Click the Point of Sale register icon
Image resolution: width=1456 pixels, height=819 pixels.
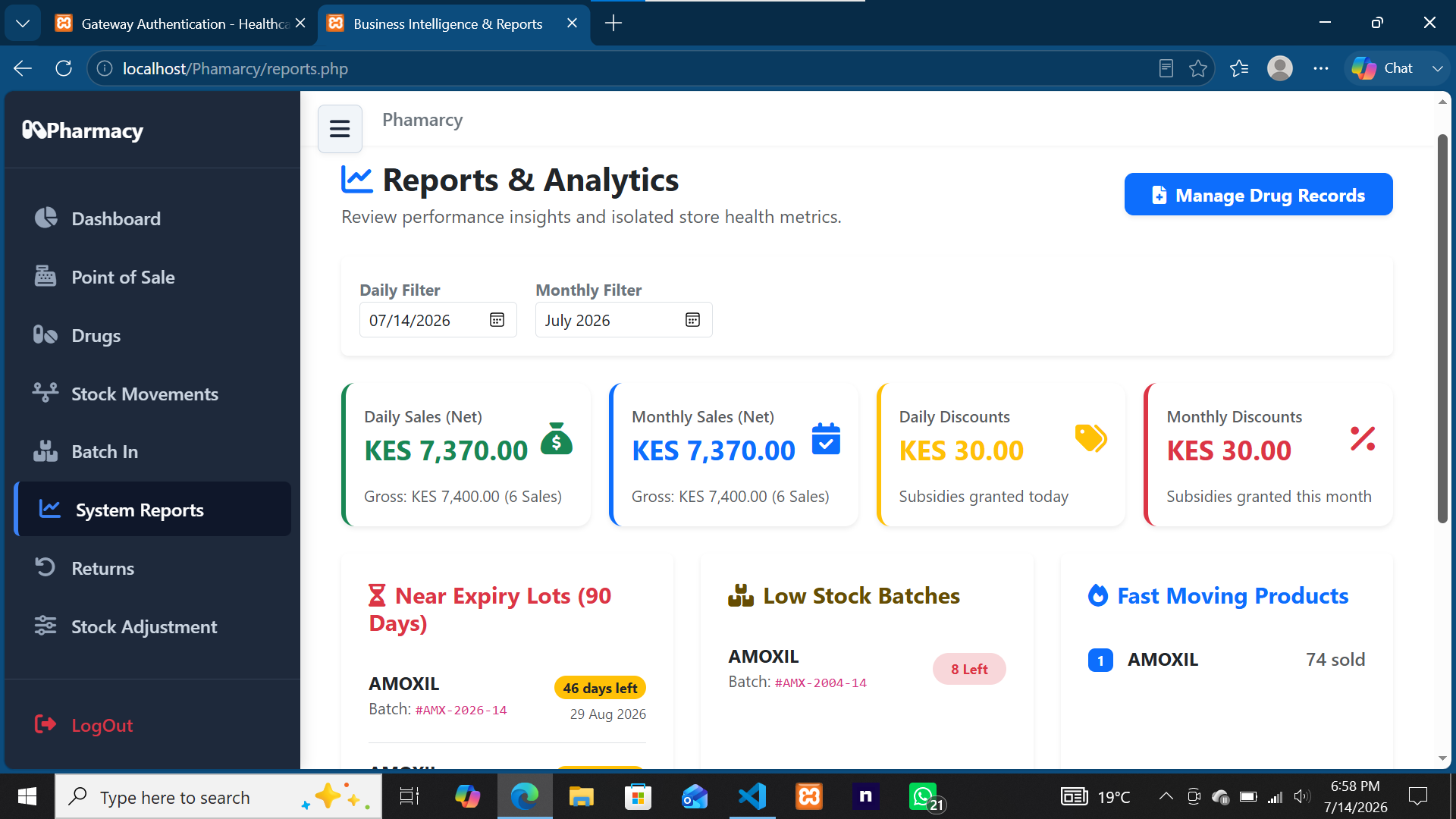[45, 276]
